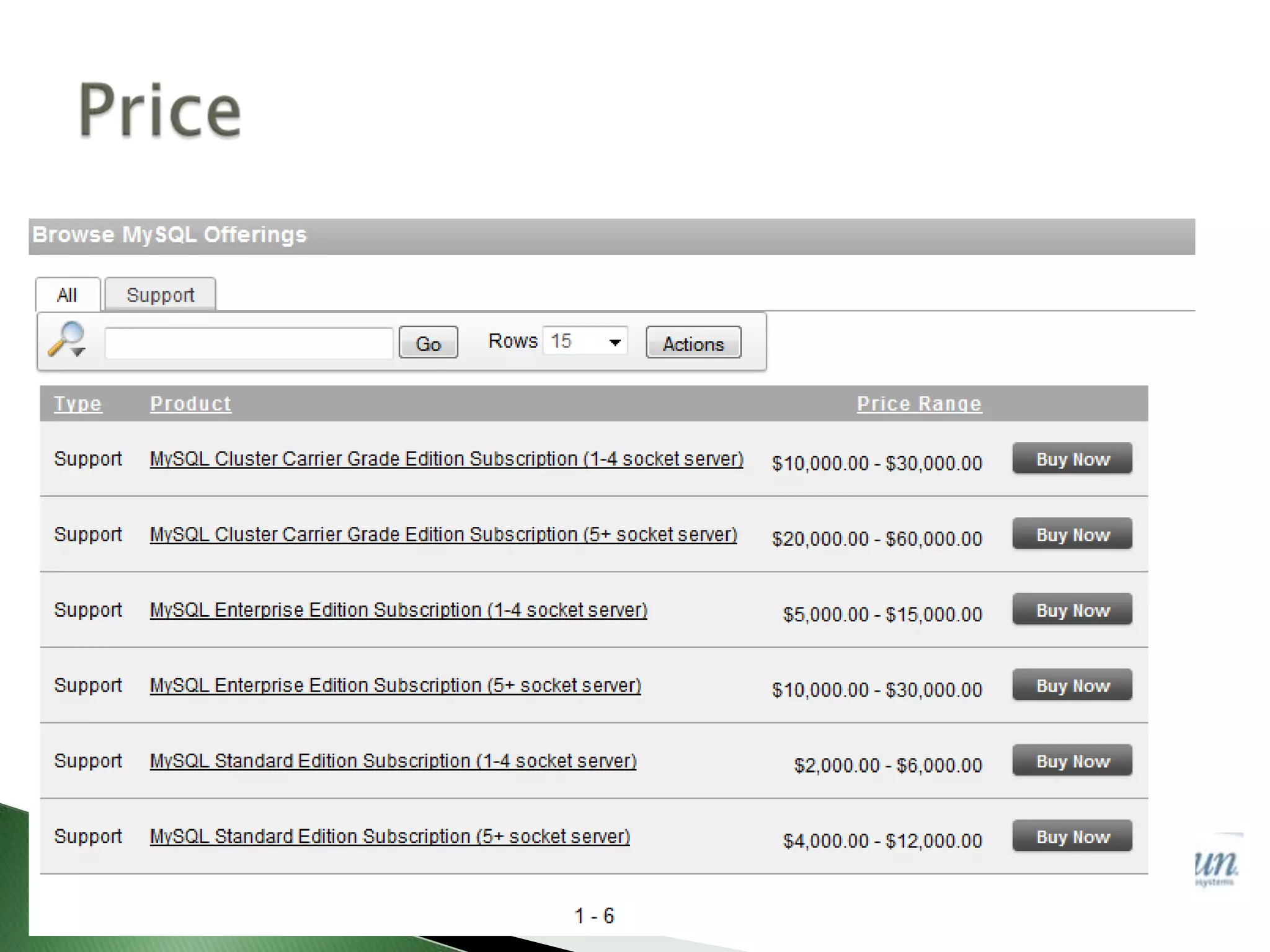Open Standard Edition 5+ socket server link
1270x952 pixels.
[x=389, y=837]
